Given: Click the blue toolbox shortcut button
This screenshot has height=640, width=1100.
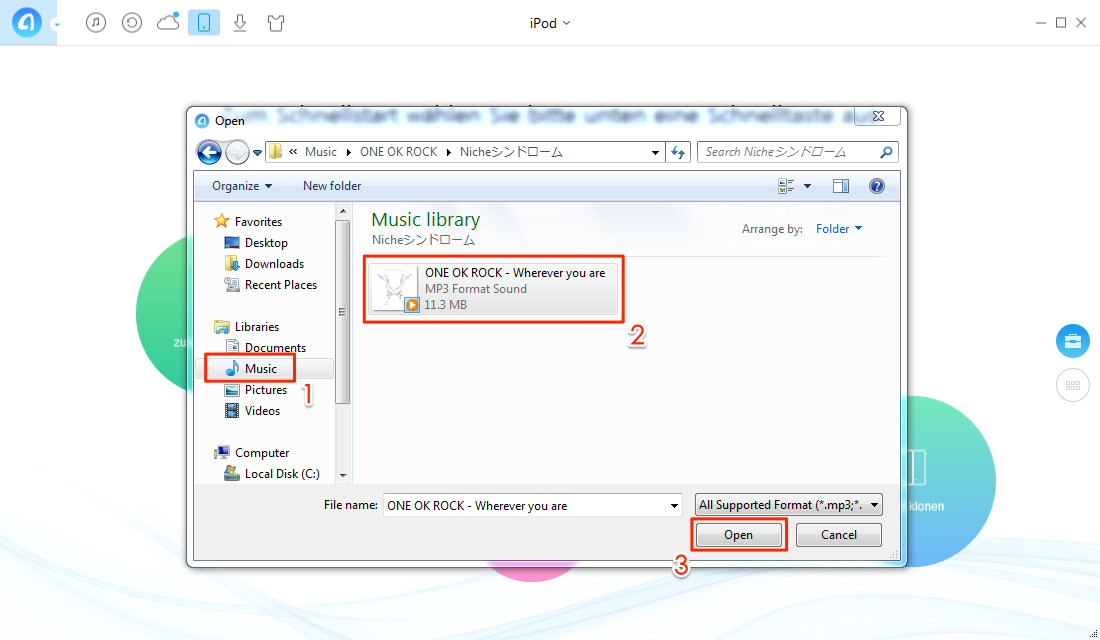Looking at the screenshot, I should [x=1073, y=342].
